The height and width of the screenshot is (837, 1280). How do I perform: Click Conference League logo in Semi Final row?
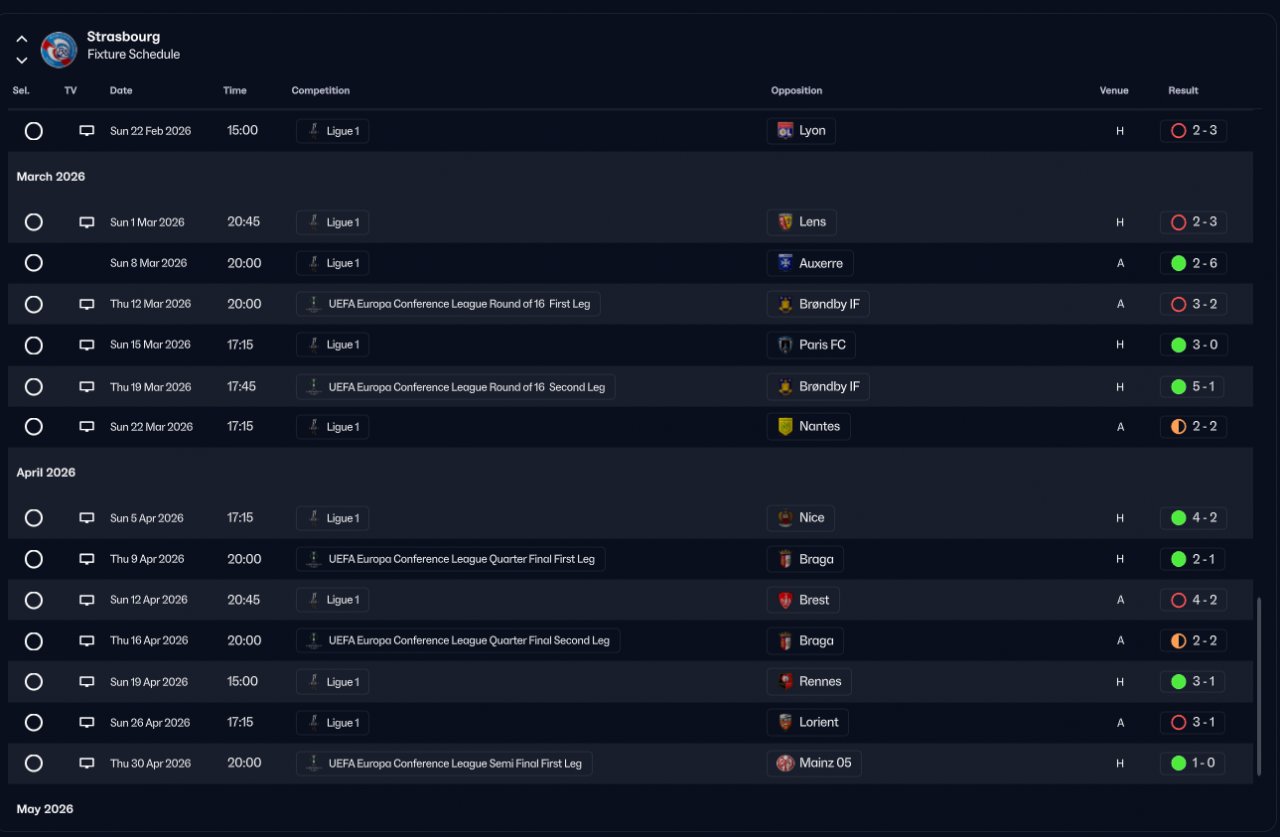(x=314, y=763)
